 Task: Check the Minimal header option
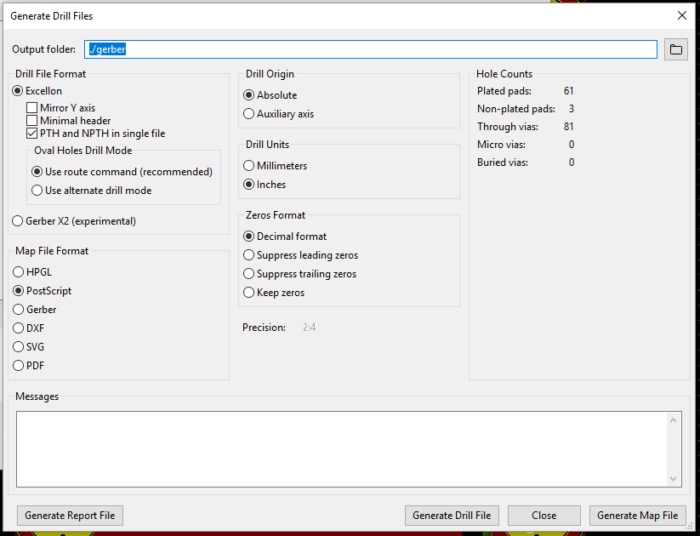33,121
